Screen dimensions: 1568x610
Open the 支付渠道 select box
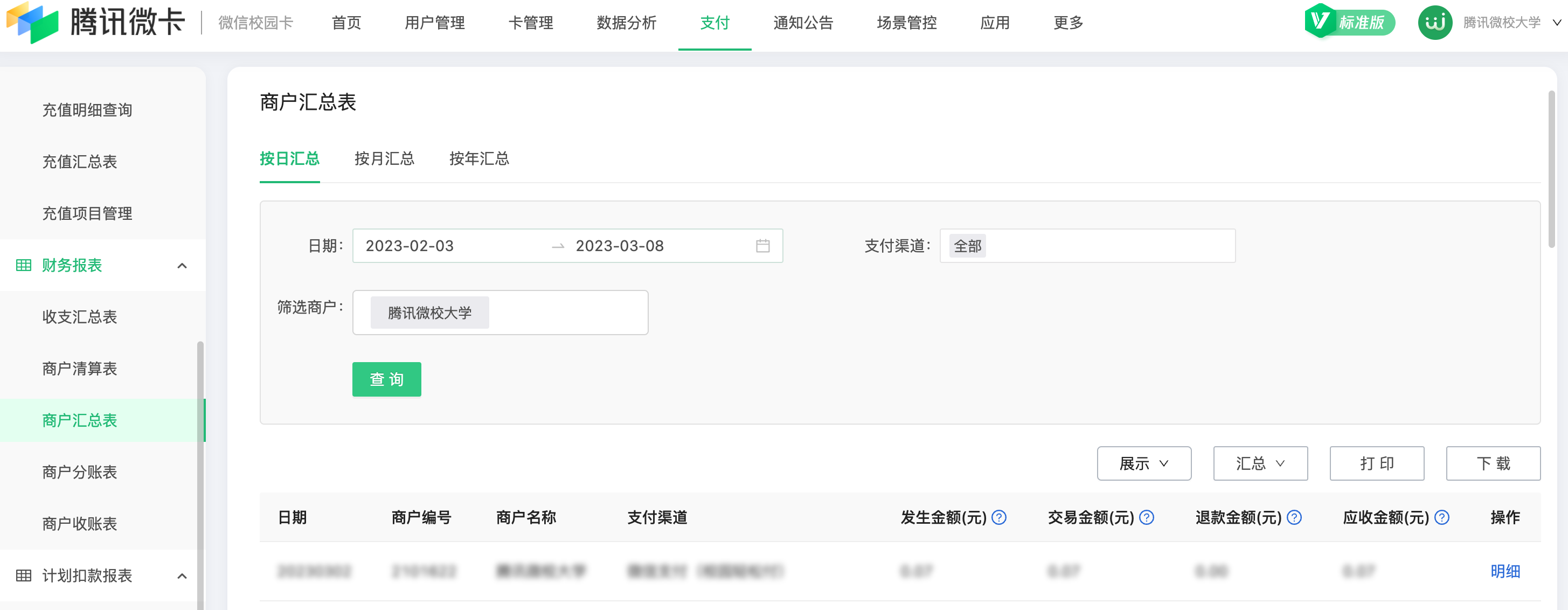pyautogui.click(x=1087, y=246)
